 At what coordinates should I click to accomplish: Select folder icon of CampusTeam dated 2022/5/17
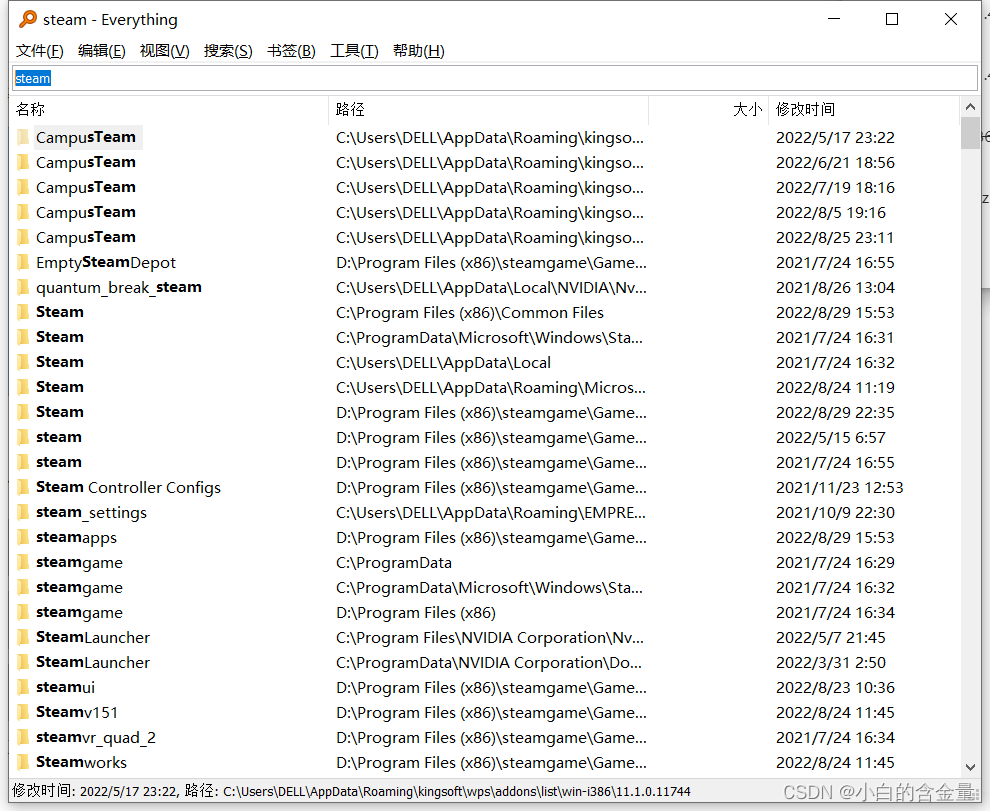pos(23,137)
